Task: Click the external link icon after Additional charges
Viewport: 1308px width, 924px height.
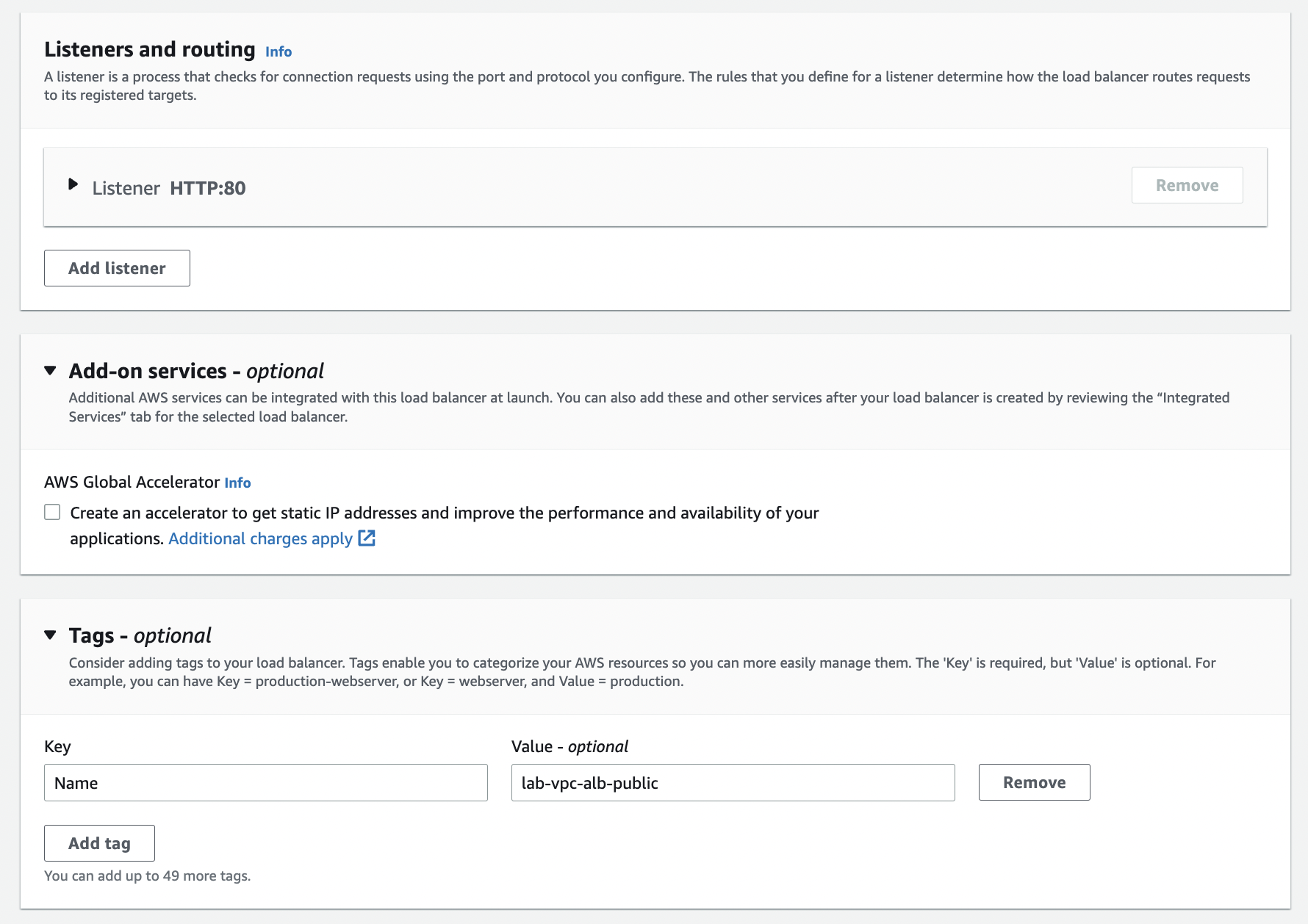Action: (x=367, y=538)
